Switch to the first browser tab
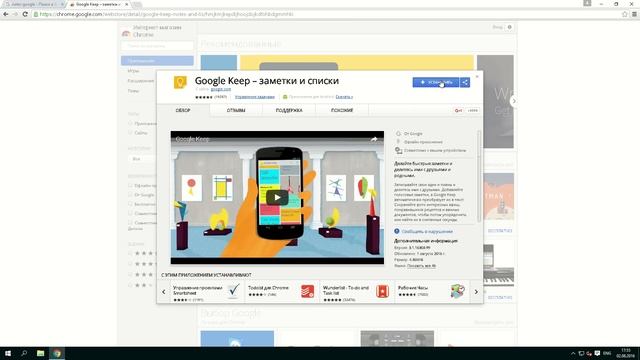The height and width of the screenshot is (360, 640). click(33, 4)
